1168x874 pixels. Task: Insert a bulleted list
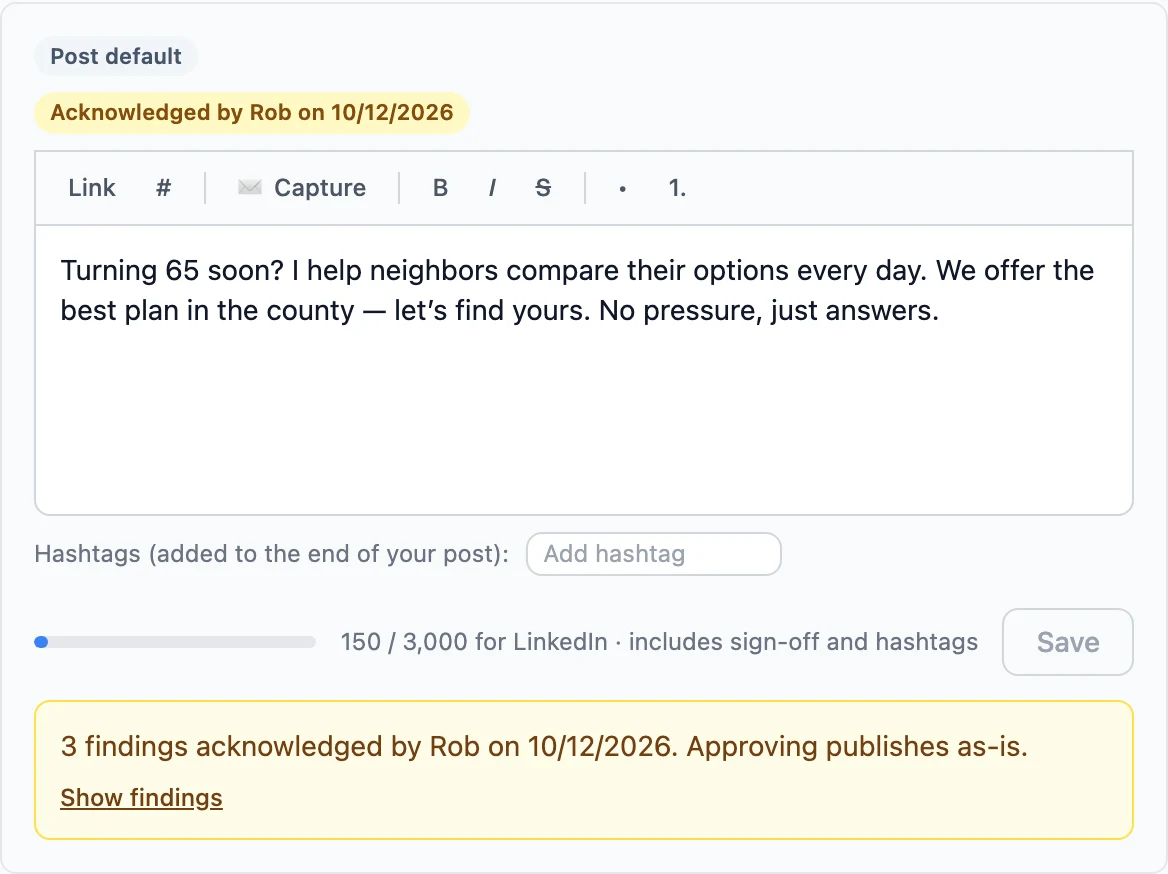point(622,188)
